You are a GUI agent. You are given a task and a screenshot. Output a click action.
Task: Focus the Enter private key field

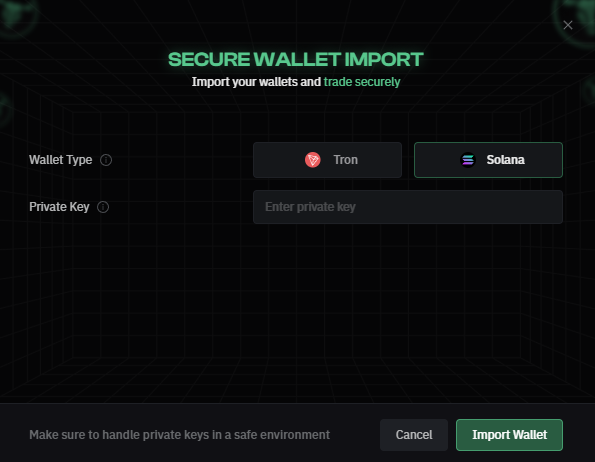click(408, 207)
